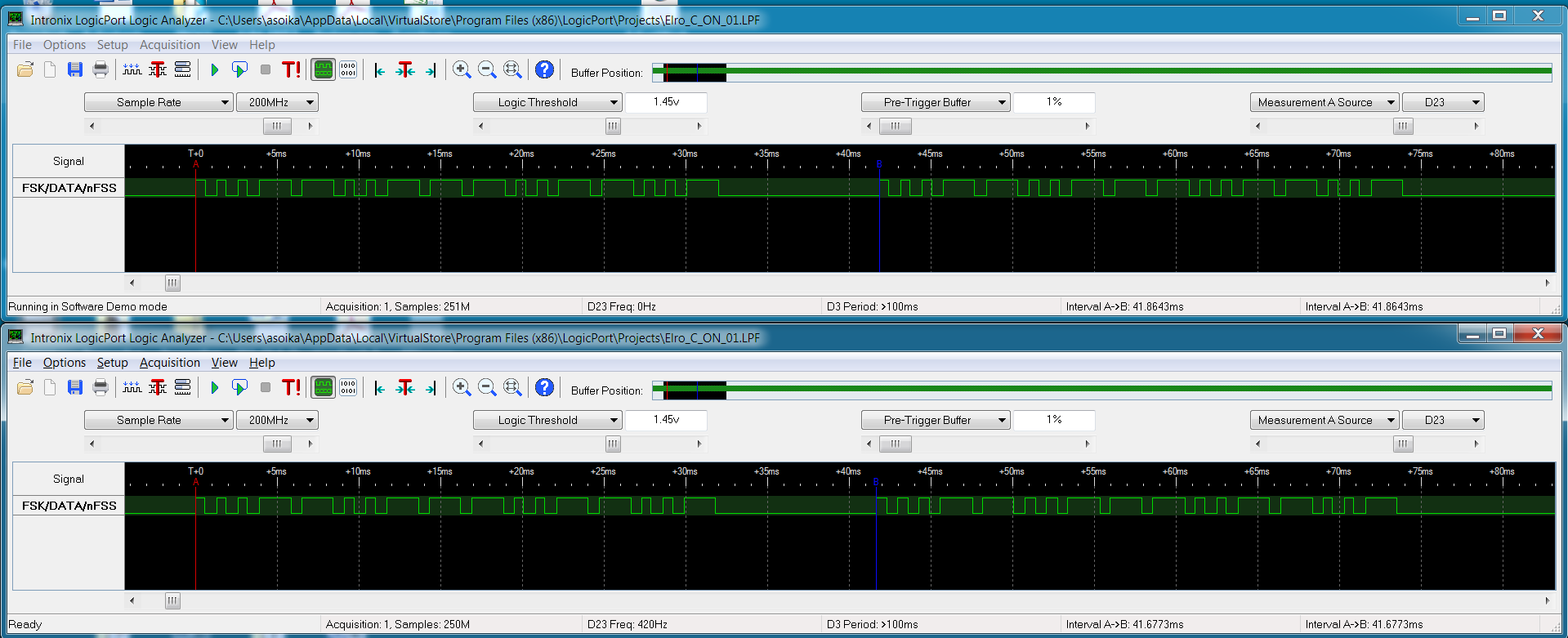Expand Pre-Trigger Buffer dropdown in Ready-status window
Viewport: 1568px width, 638px height.
(936, 420)
